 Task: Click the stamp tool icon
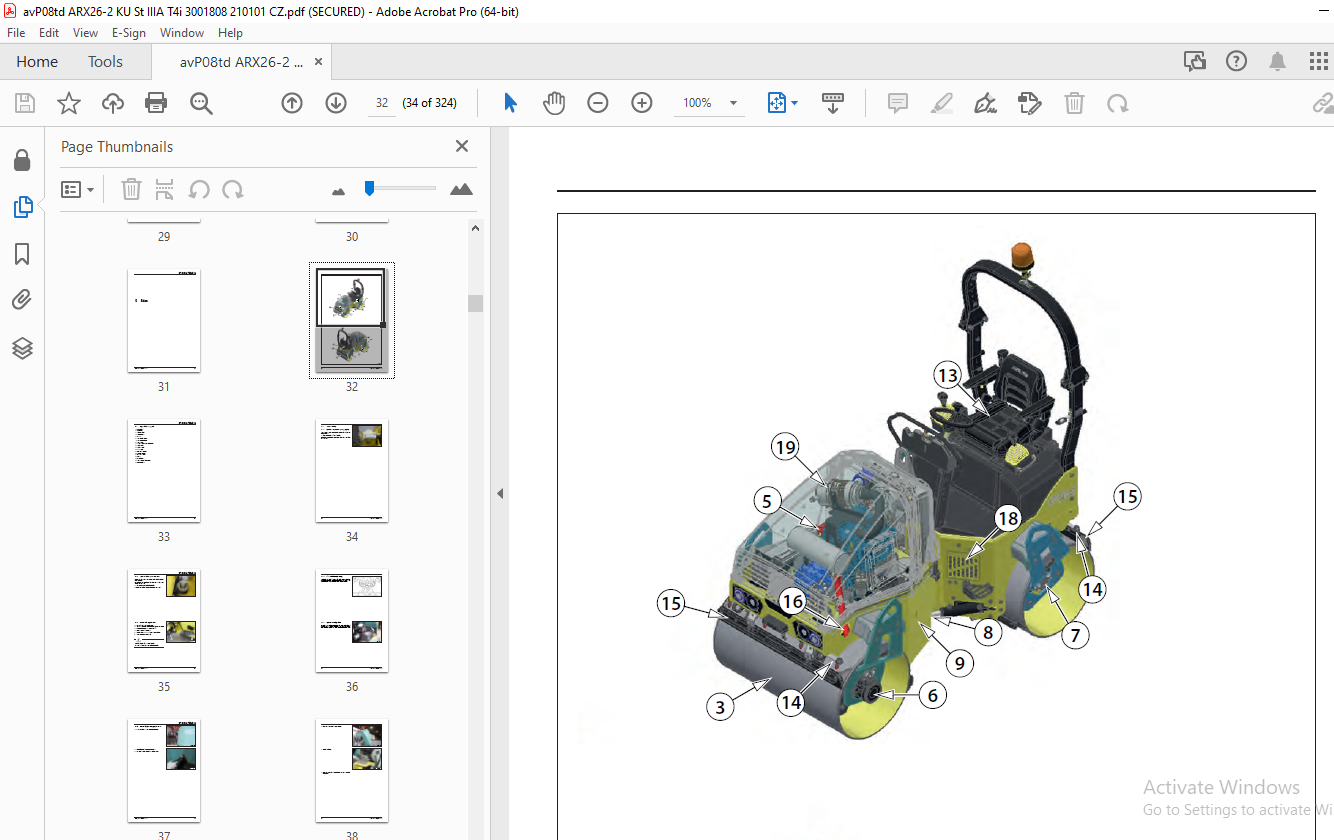[1029, 103]
